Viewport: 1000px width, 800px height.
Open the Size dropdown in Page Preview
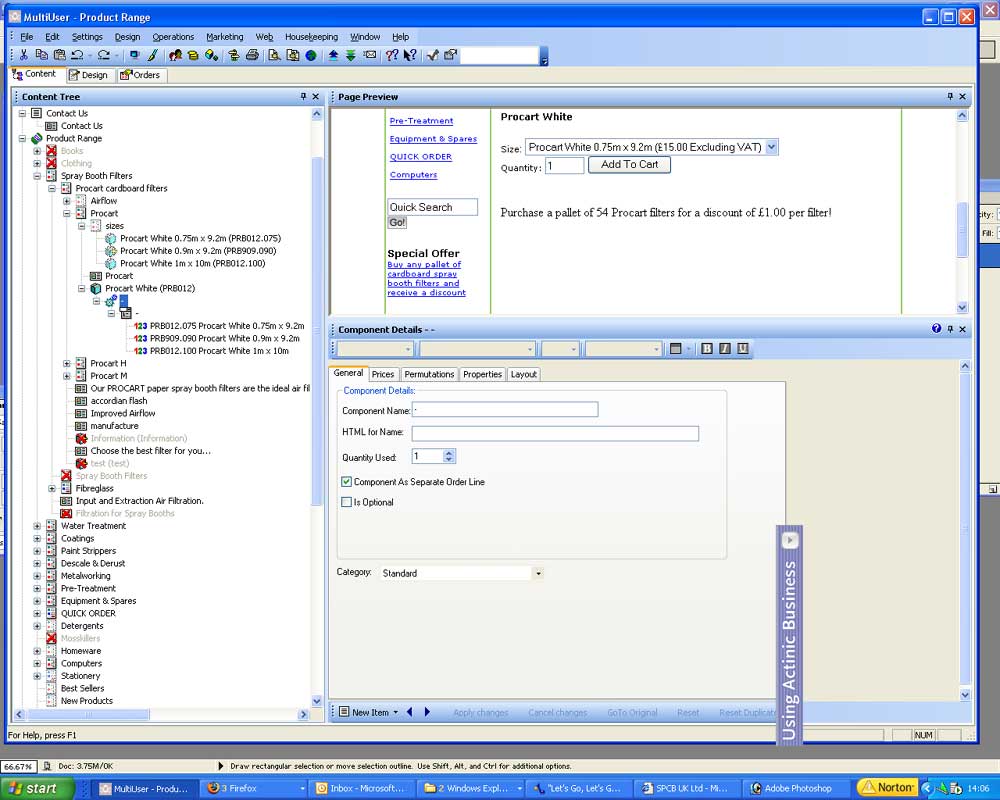[771, 147]
